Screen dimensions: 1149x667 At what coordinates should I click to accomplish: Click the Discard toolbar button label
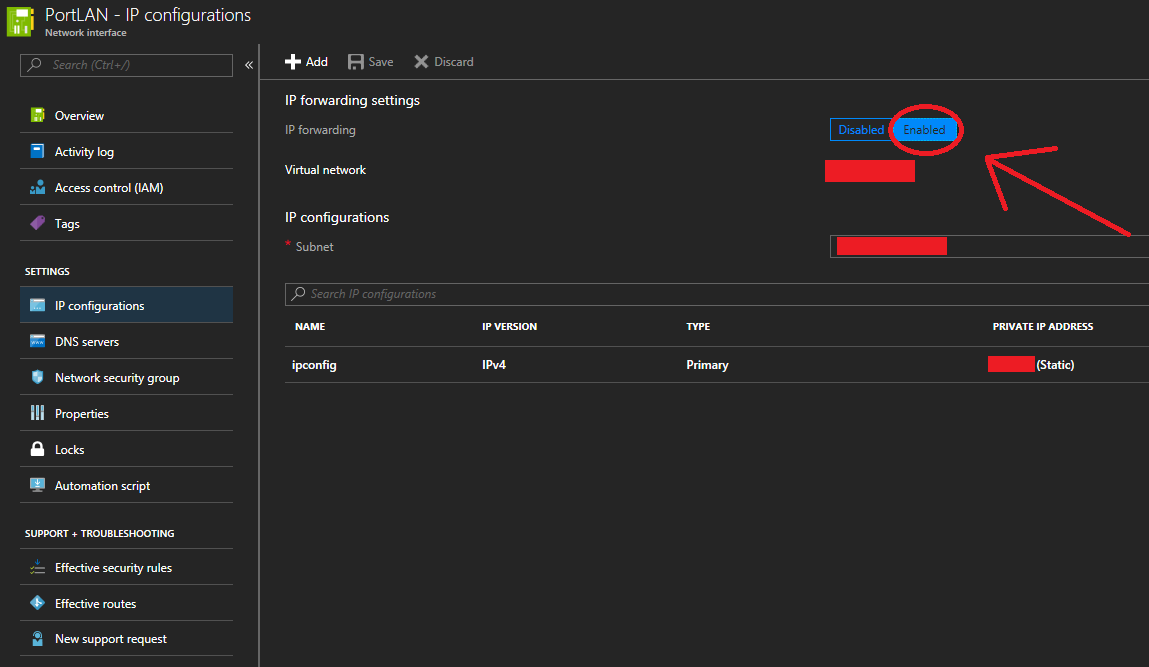[x=454, y=62]
